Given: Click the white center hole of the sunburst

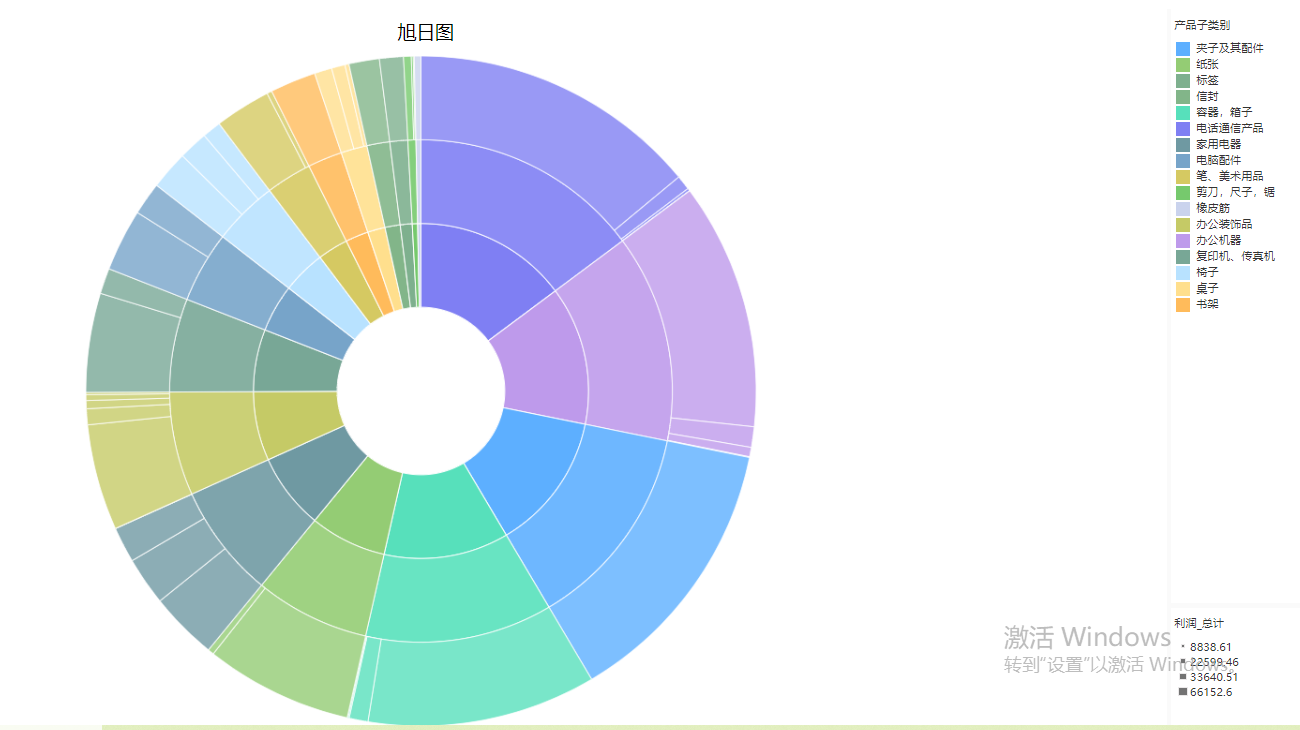Looking at the screenshot, I should [x=421, y=391].
